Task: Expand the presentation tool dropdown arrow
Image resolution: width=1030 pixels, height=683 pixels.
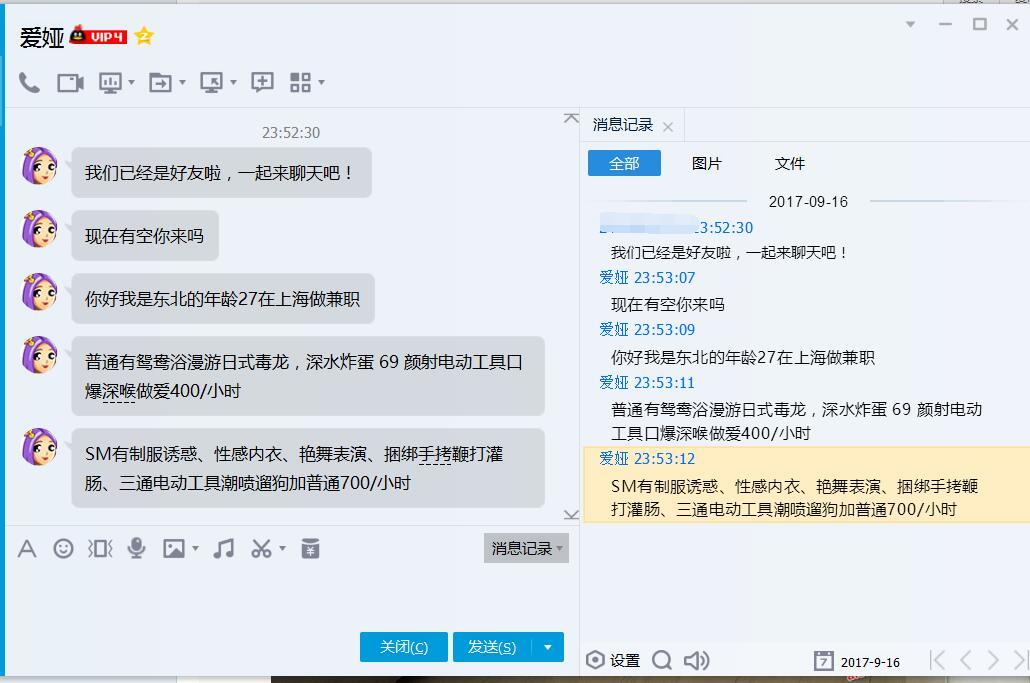Action: point(131,83)
